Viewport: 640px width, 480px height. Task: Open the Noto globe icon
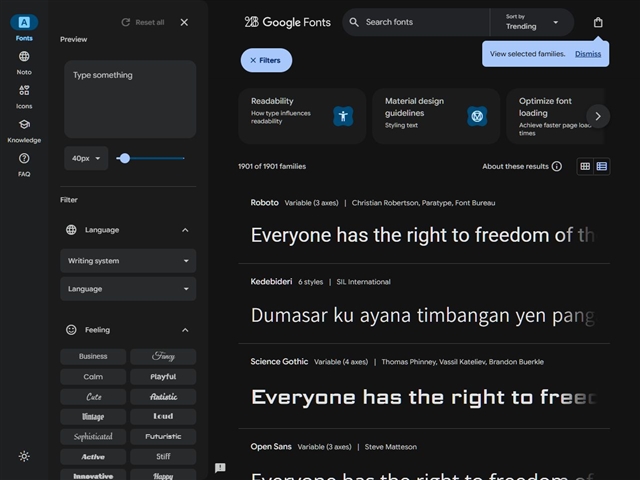tap(24, 56)
